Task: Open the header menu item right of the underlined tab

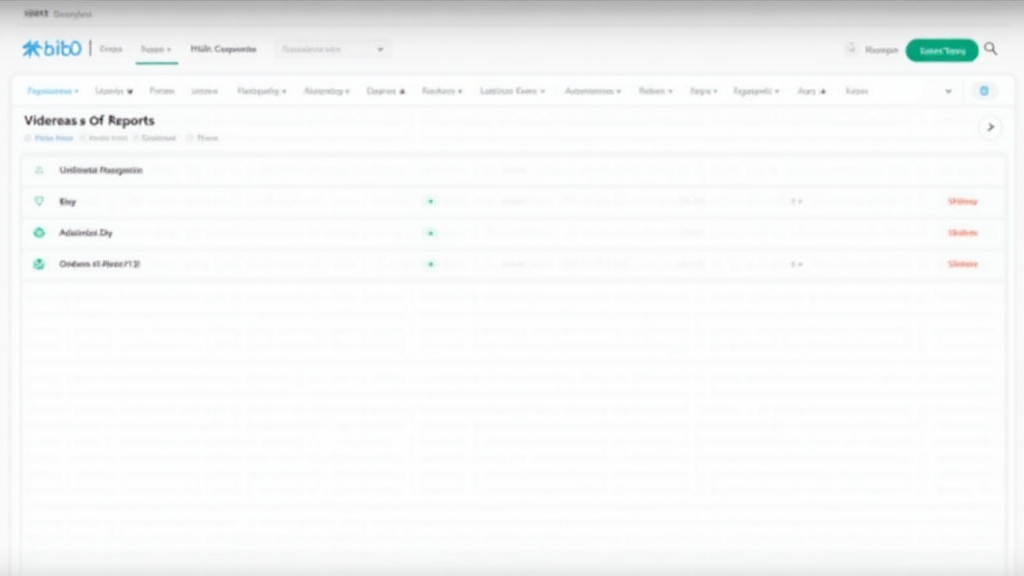Action: [x=223, y=49]
